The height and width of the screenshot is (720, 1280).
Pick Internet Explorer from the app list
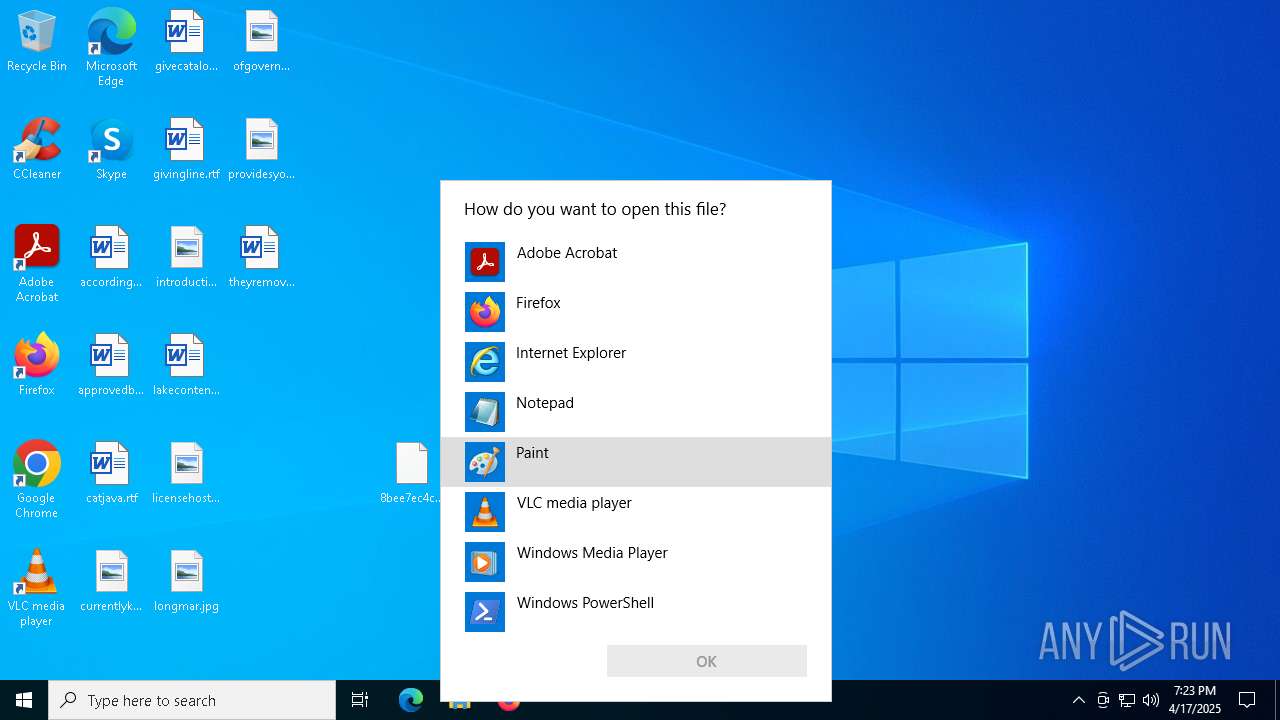(636, 362)
